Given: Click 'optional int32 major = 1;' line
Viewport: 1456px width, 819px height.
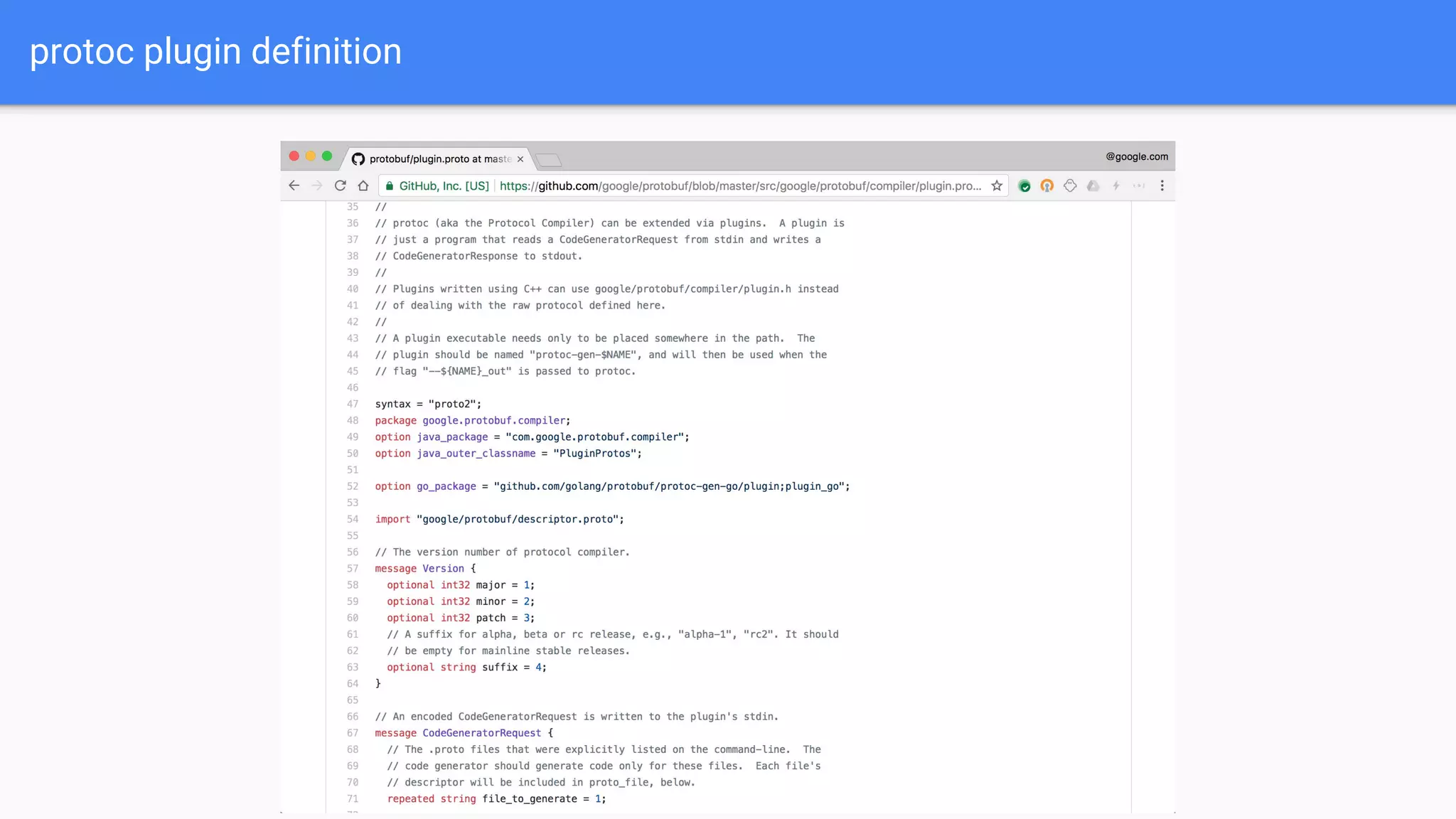Looking at the screenshot, I should pyautogui.click(x=461, y=585).
